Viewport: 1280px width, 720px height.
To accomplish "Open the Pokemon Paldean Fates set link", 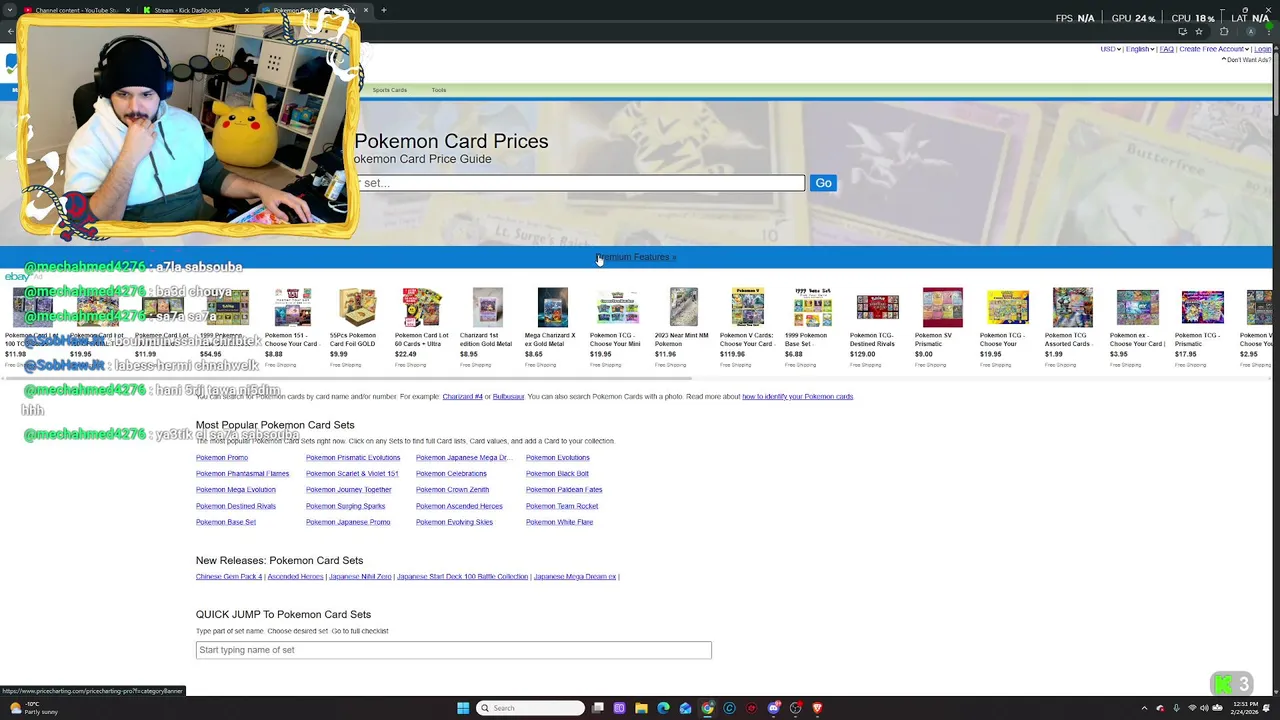I will pyautogui.click(x=564, y=490).
